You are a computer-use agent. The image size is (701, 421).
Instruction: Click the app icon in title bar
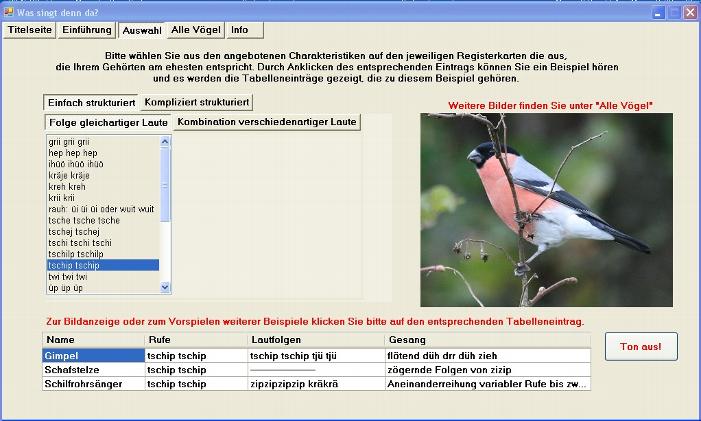coord(9,12)
